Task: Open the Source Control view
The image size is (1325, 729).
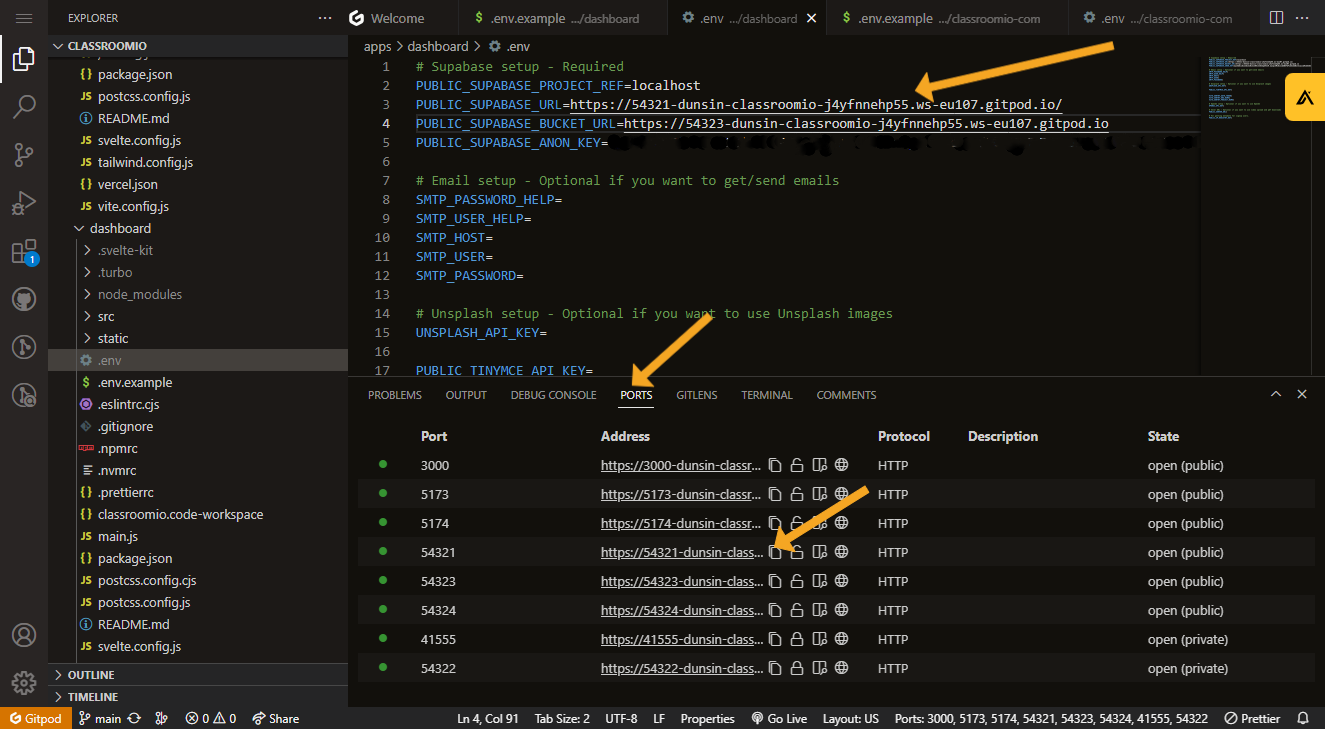Action: [24, 155]
